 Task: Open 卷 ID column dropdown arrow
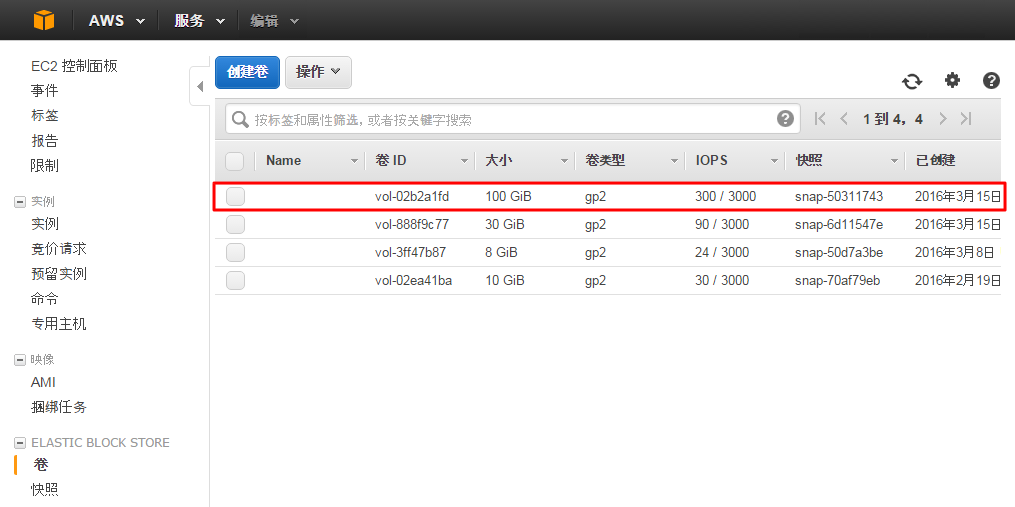pyautogui.click(x=464, y=161)
